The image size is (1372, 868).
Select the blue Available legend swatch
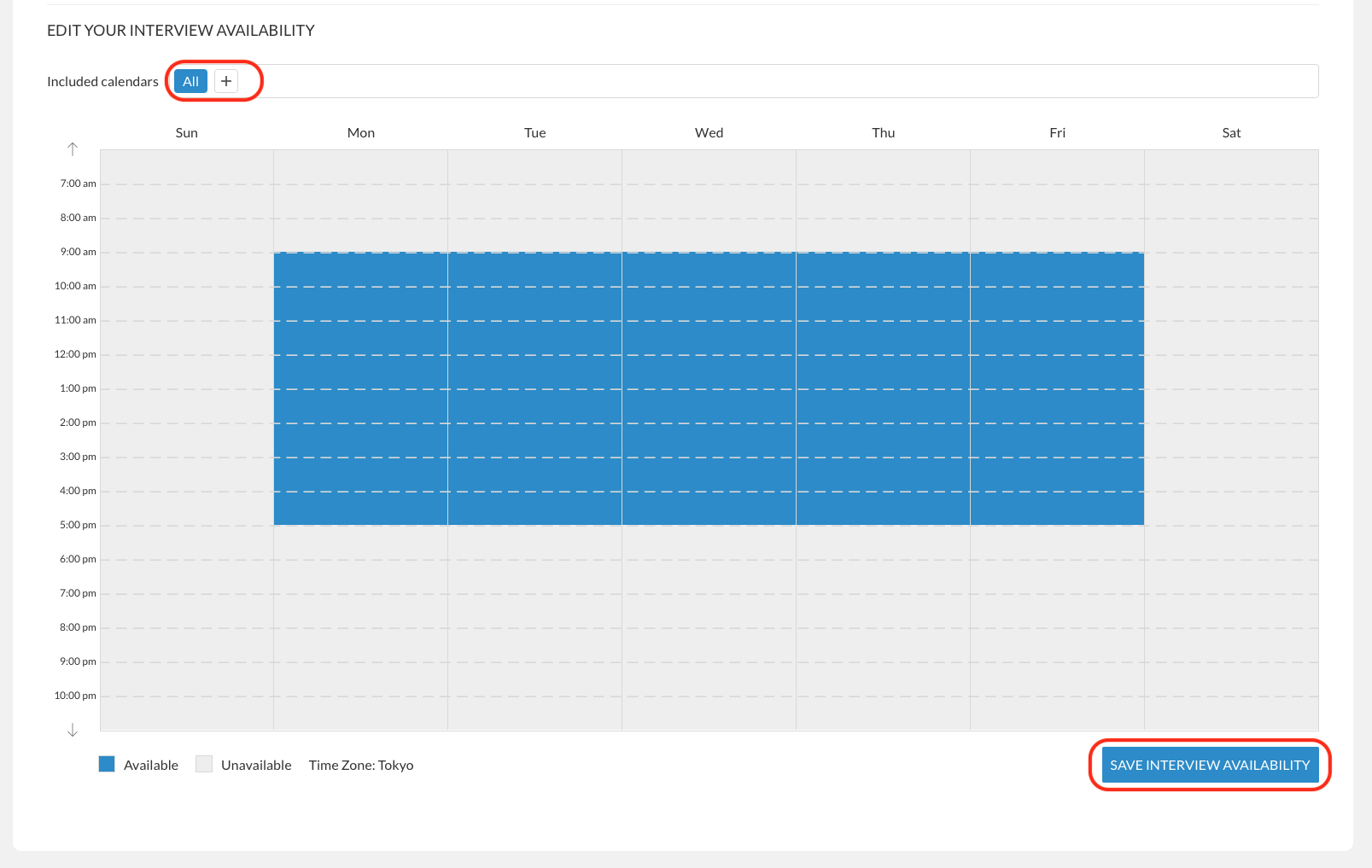pos(107,764)
